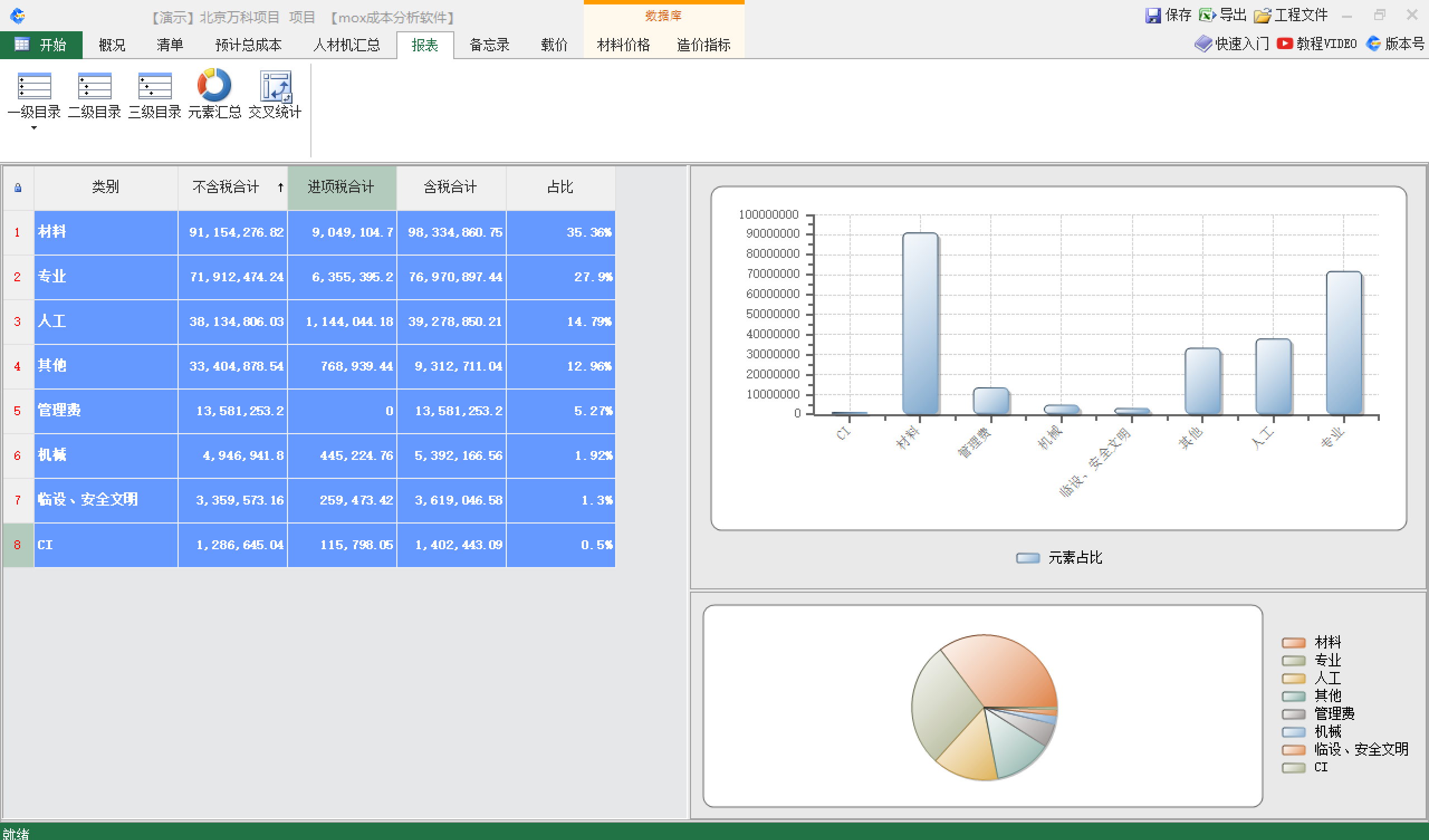Image resolution: width=1429 pixels, height=840 pixels.
Task: Click the 91,154,276.82 value cell
Action: [x=233, y=232]
